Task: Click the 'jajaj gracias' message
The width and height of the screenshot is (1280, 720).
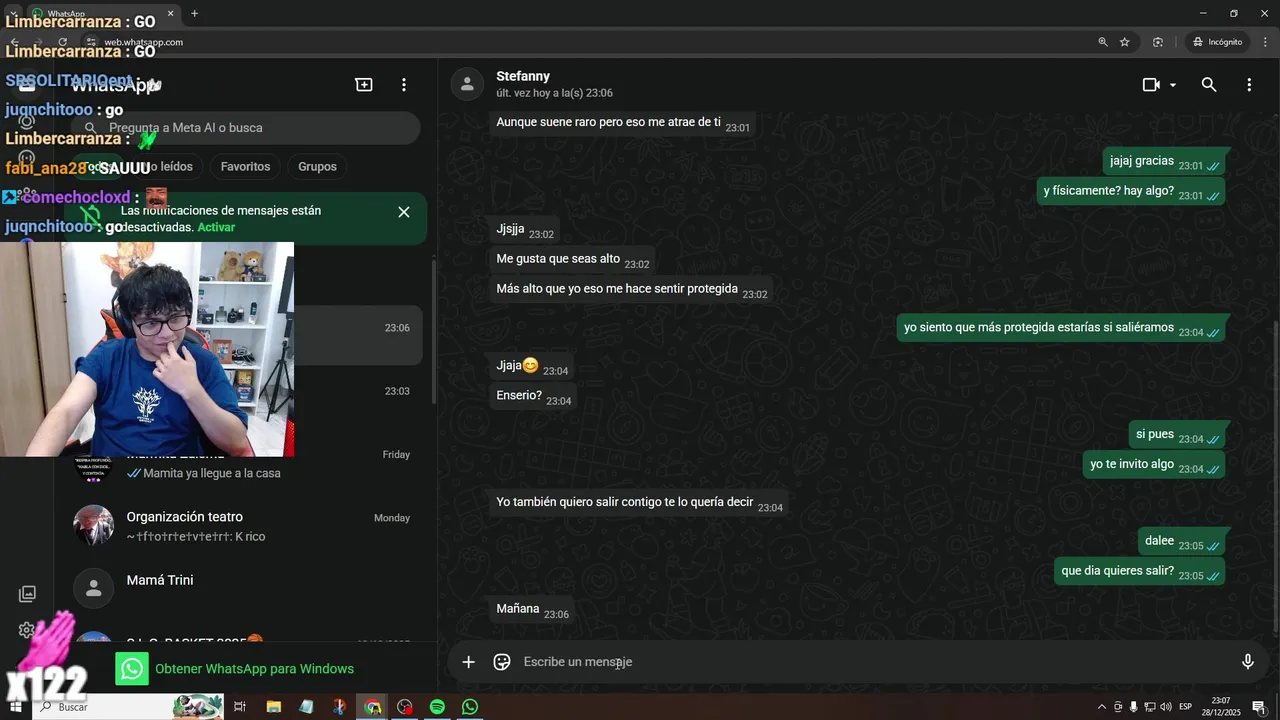Action: [1164, 161]
